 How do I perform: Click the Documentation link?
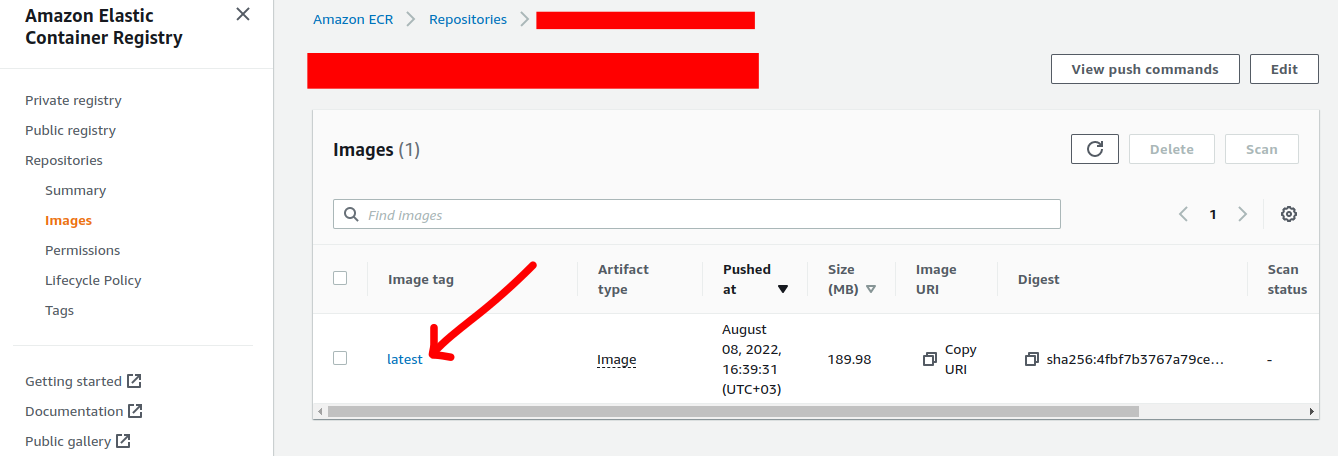click(84, 411)
